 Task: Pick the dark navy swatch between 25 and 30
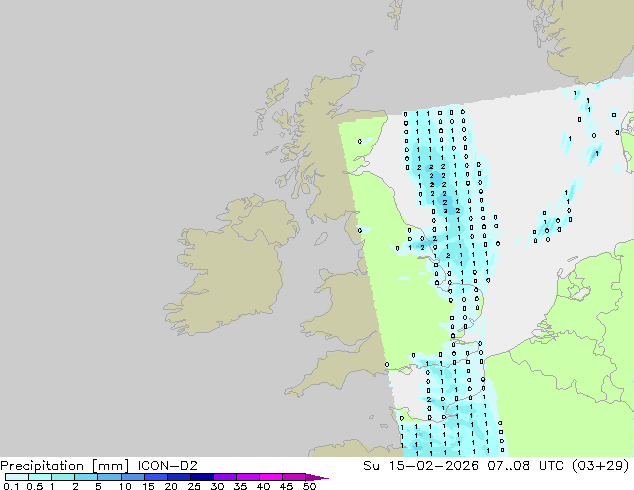[x=201, y=477]
